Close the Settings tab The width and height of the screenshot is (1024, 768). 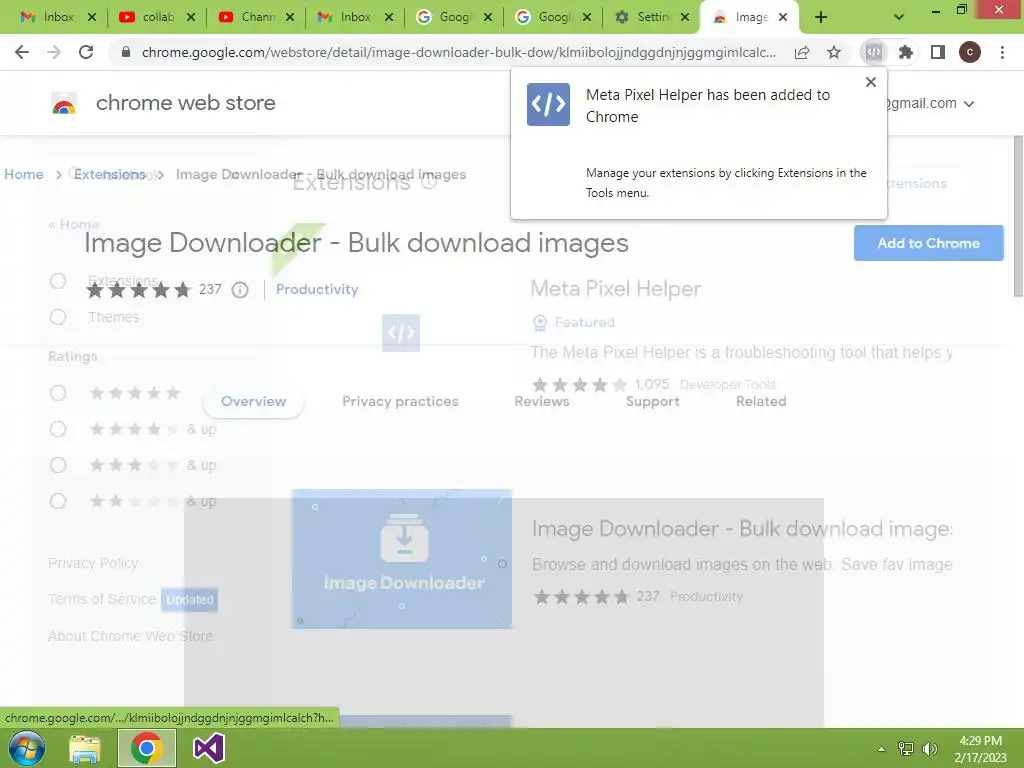685,17
